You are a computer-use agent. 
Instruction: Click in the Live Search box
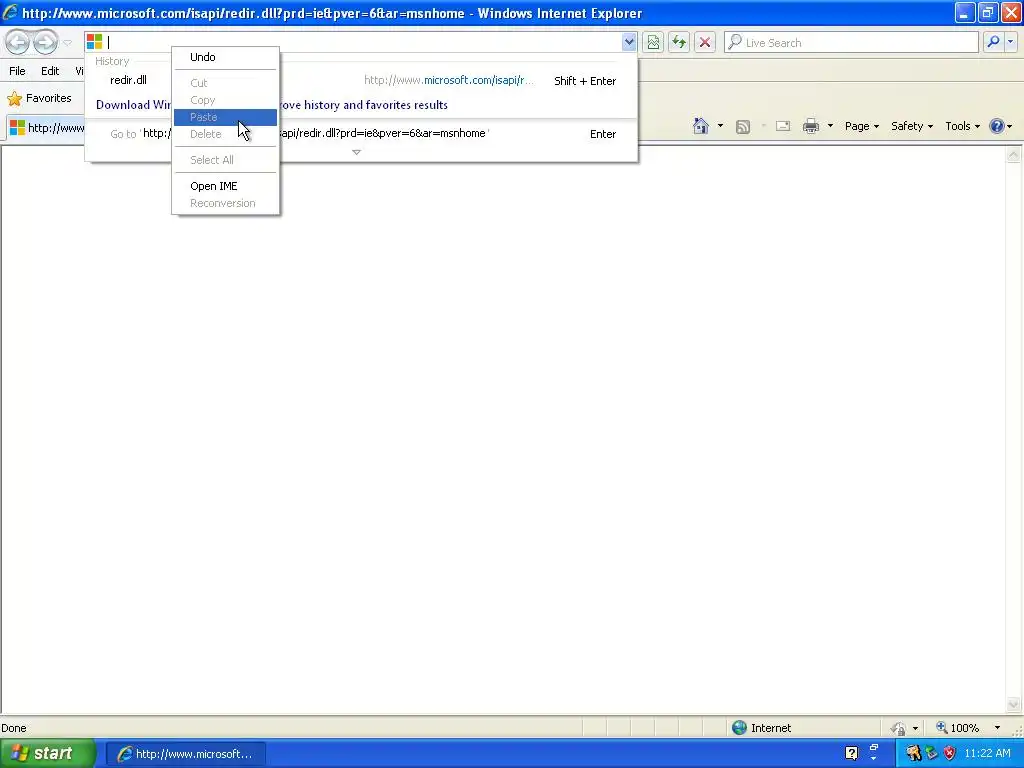[x=852, y=42]
